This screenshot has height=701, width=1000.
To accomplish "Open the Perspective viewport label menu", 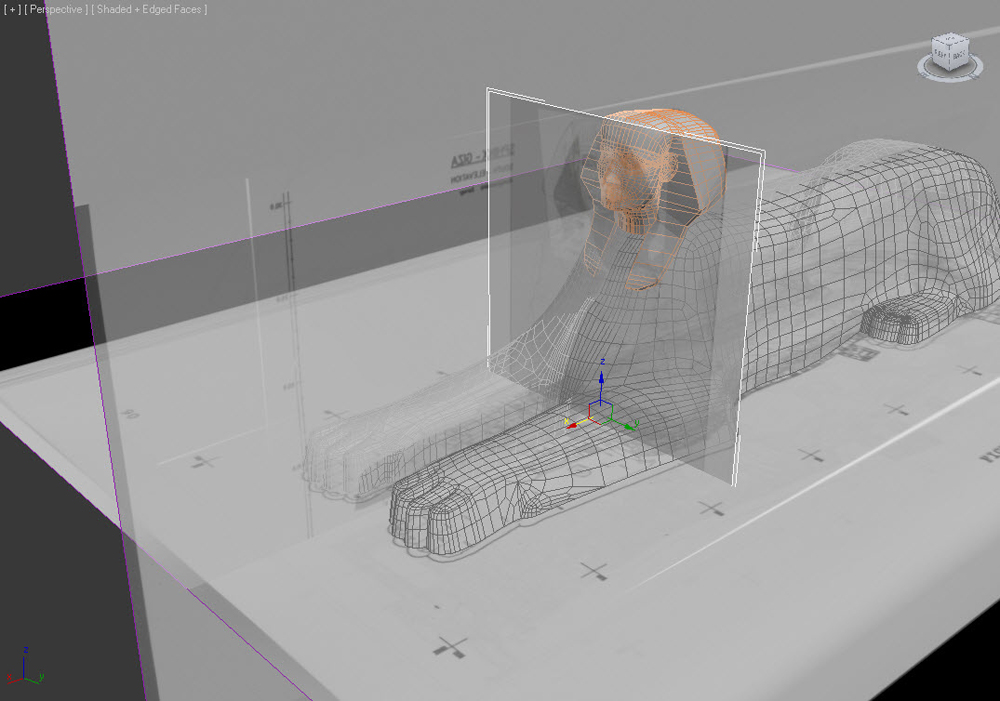I will tap(55, 10).
